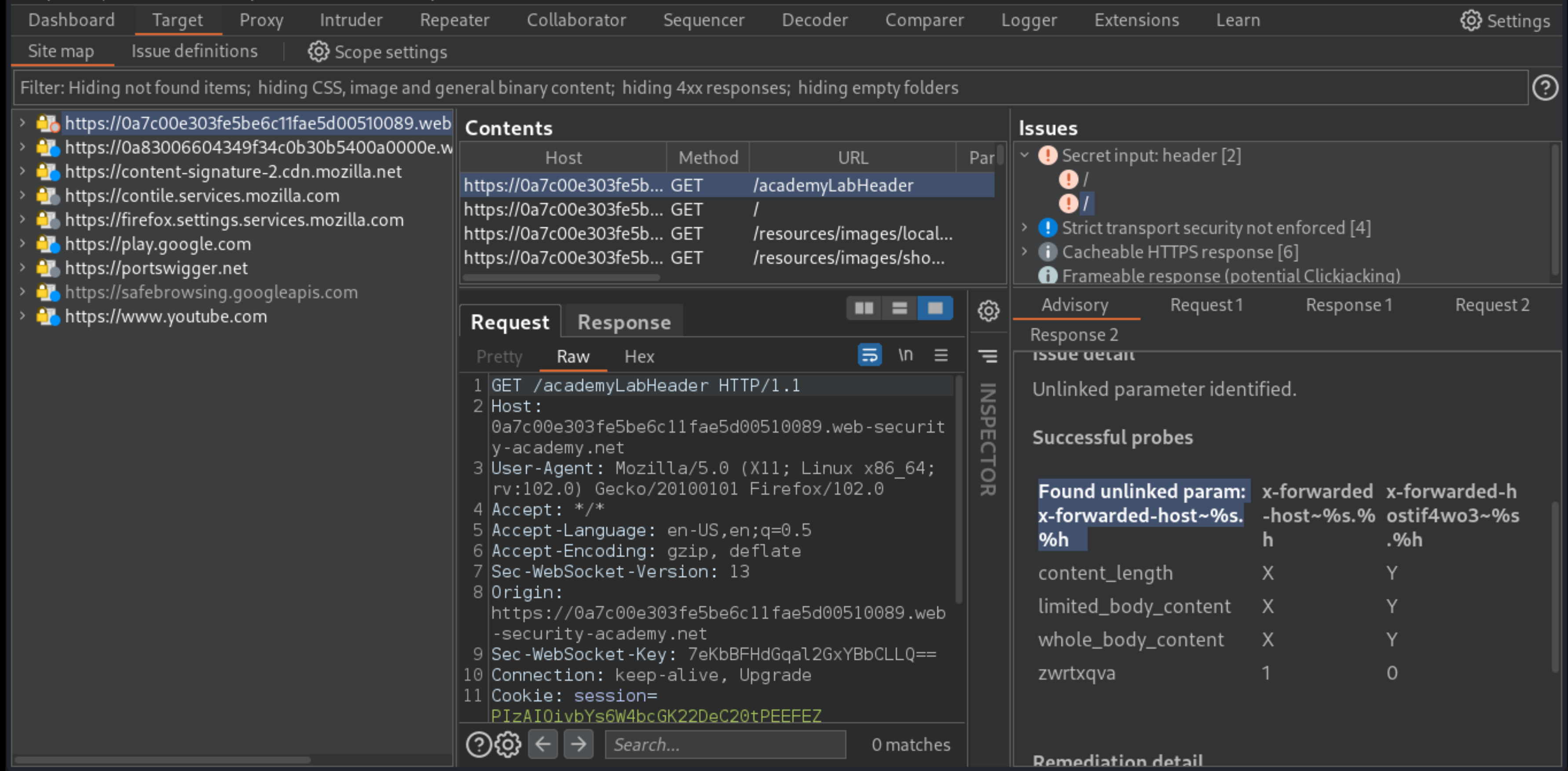The height and width of the screenshot is (771, 1568).
Task: Open request editor hamburger menu
Action: [x=941, y=355]
